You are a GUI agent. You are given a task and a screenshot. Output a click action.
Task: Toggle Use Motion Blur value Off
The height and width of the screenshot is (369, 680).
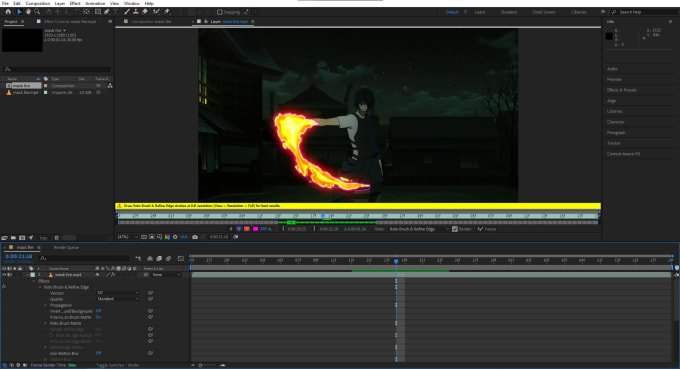(x=98, y=353)
